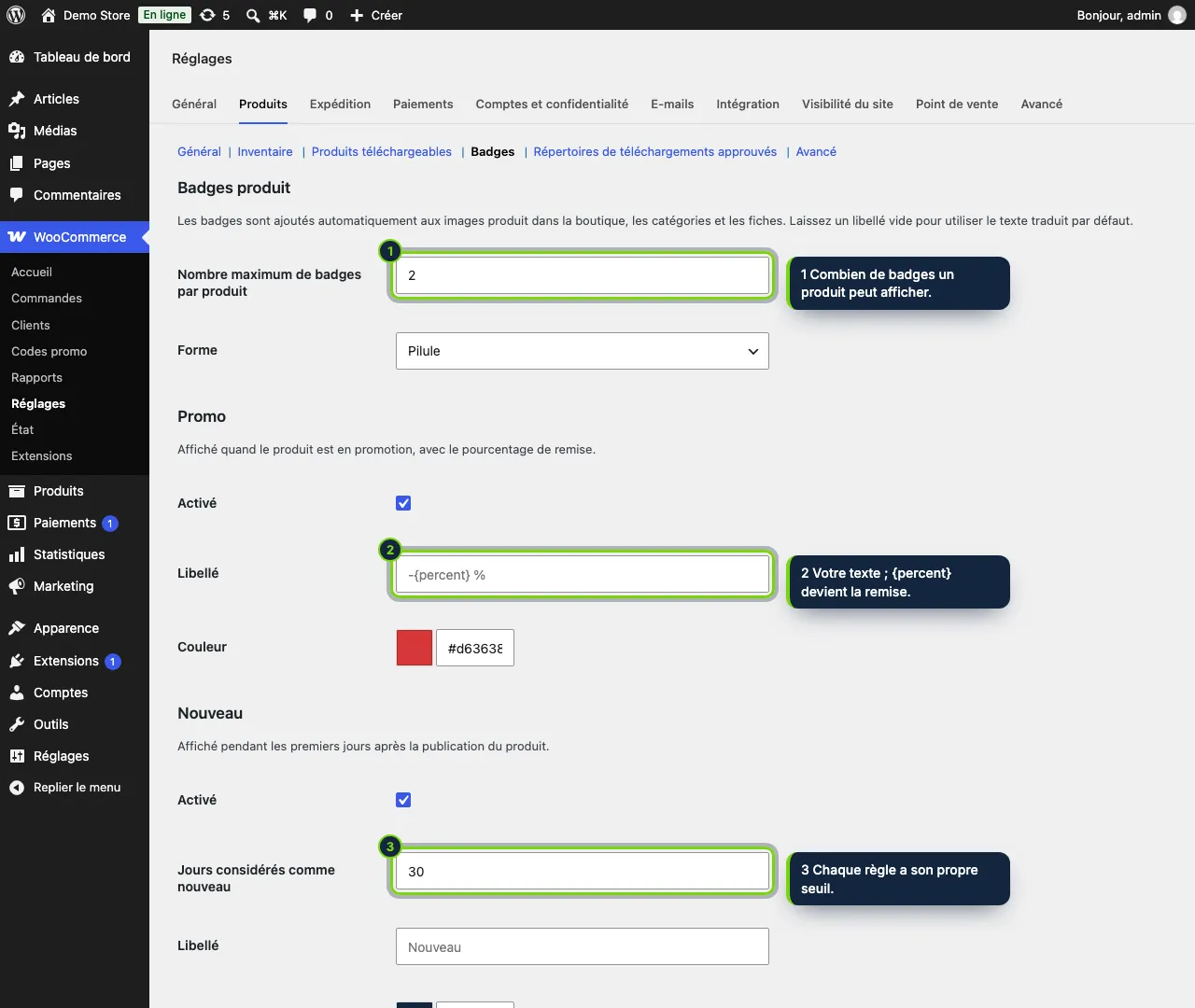This screenshot has height=1008, width=1195.
Task: Go to the Inventaire subsection link
Action: pos(265,151)
